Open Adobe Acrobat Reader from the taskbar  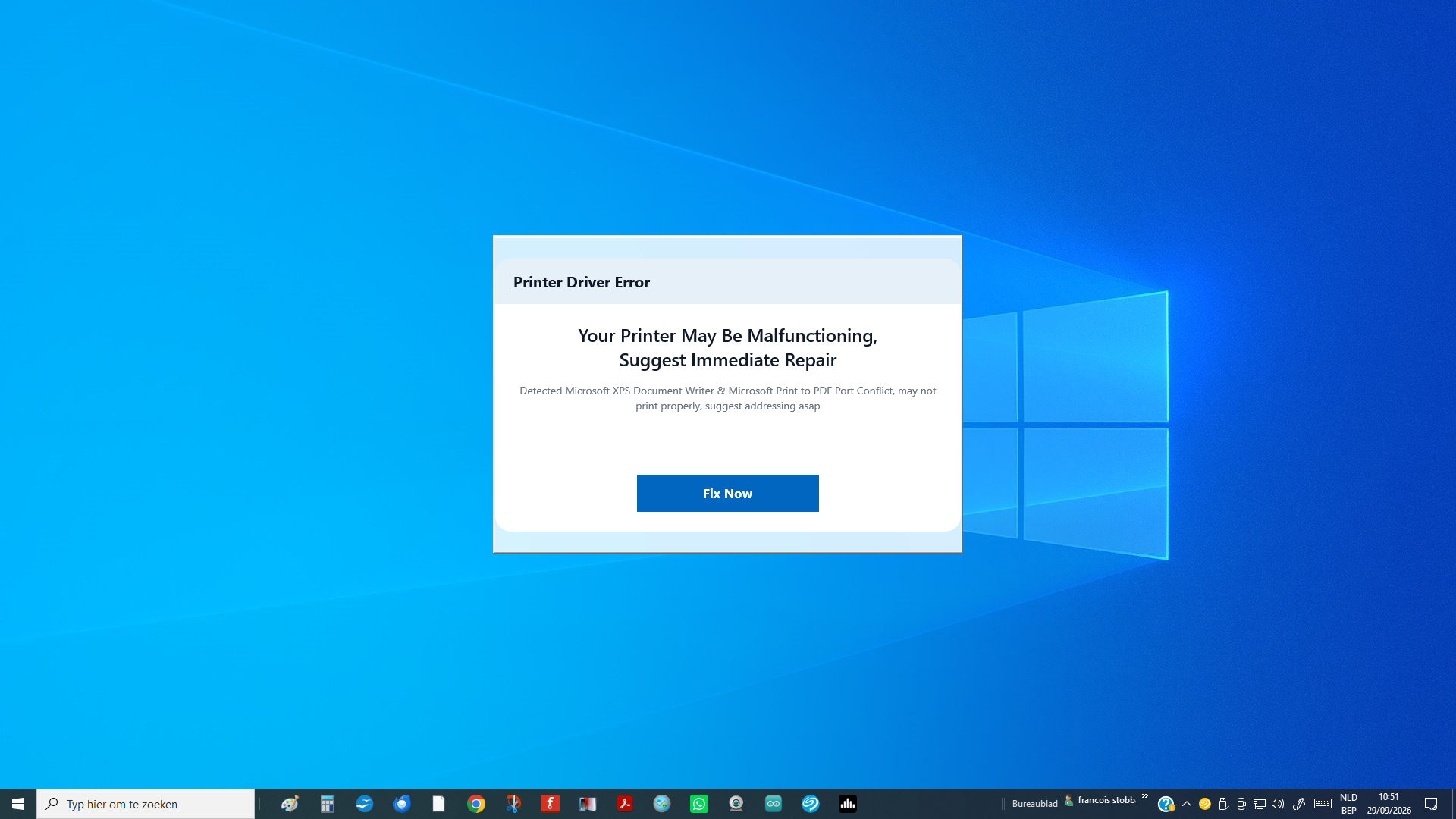[x=624, y=804]
